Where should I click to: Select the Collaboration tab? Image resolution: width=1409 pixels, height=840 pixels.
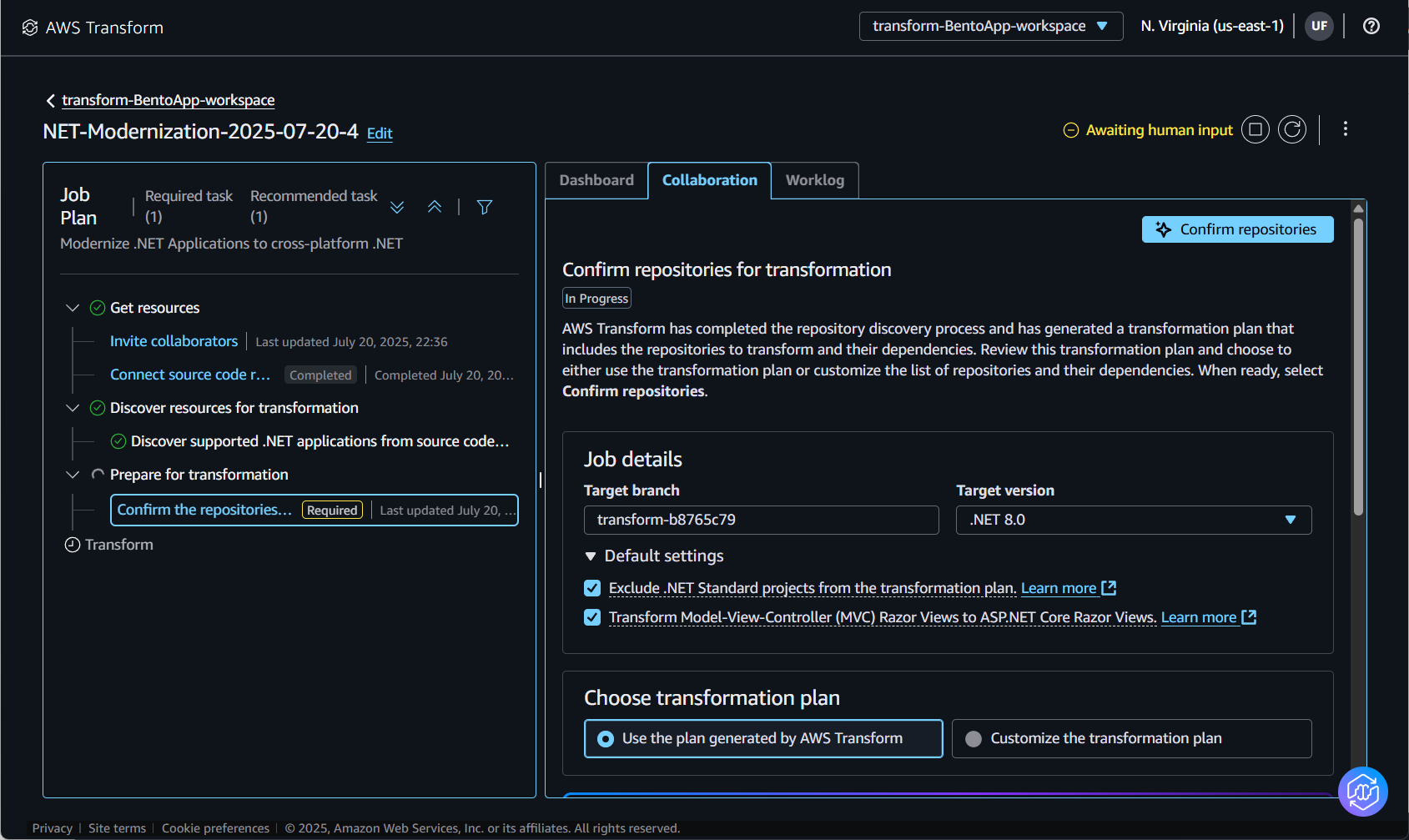710,180
